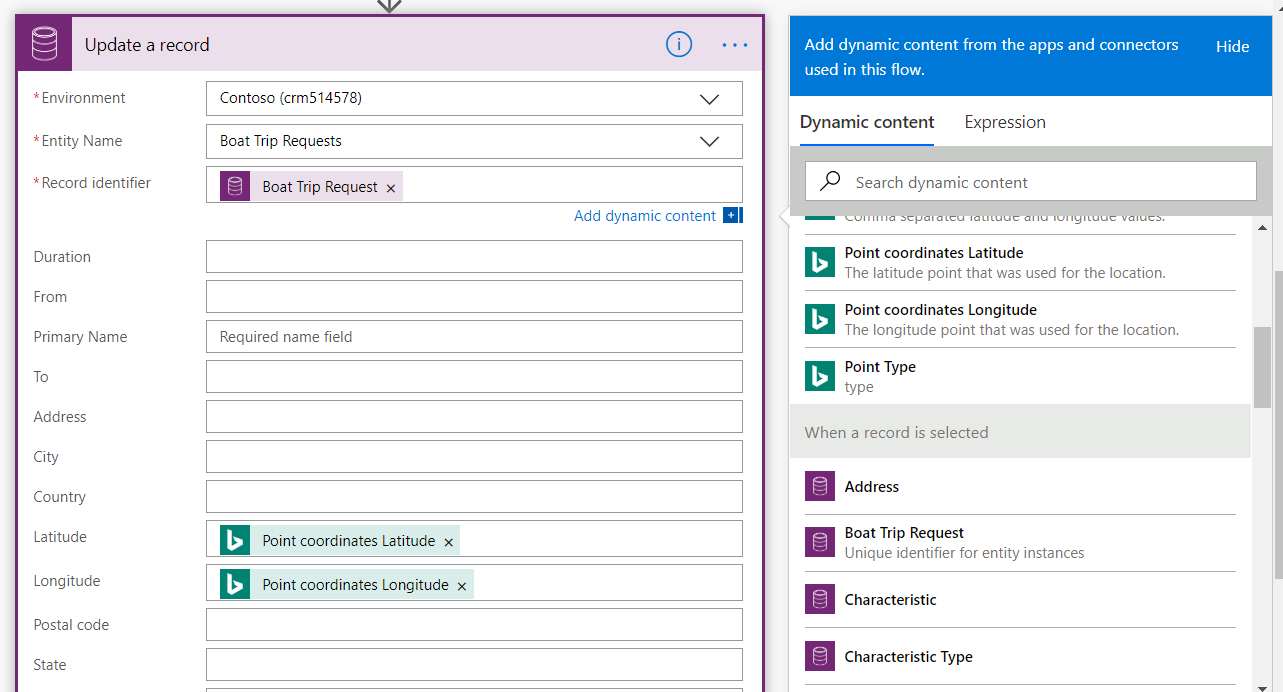Remove the Boat Trip Request token
The height and width of the screenshot is (692, 1283).
(x=391, y=188)
